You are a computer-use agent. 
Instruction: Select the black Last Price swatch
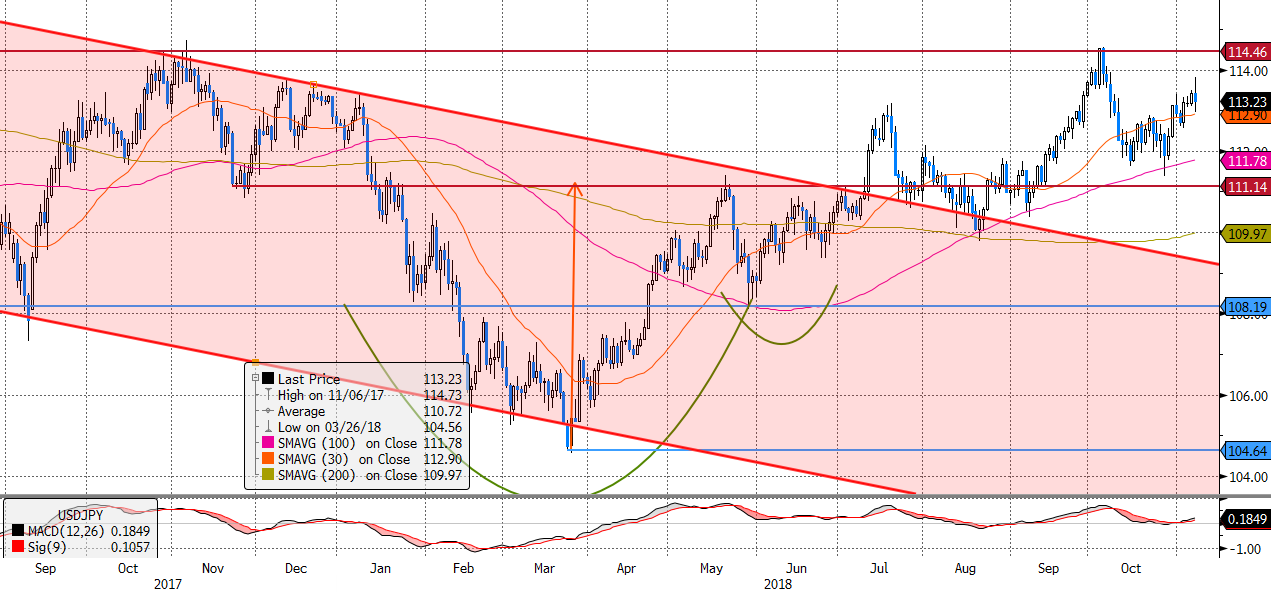(268, 380)
